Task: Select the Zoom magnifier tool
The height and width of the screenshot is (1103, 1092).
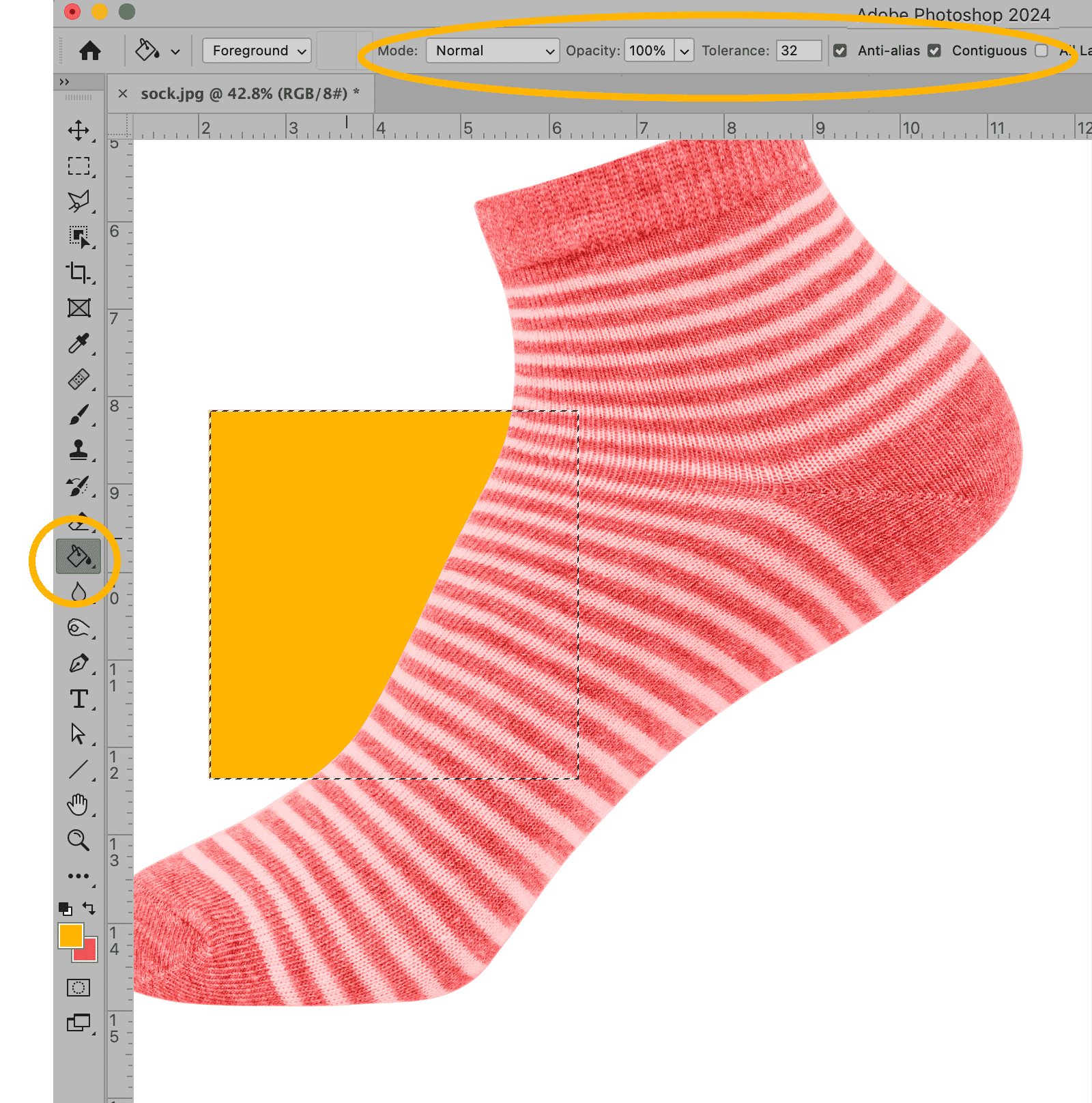Action: (78, 840)
